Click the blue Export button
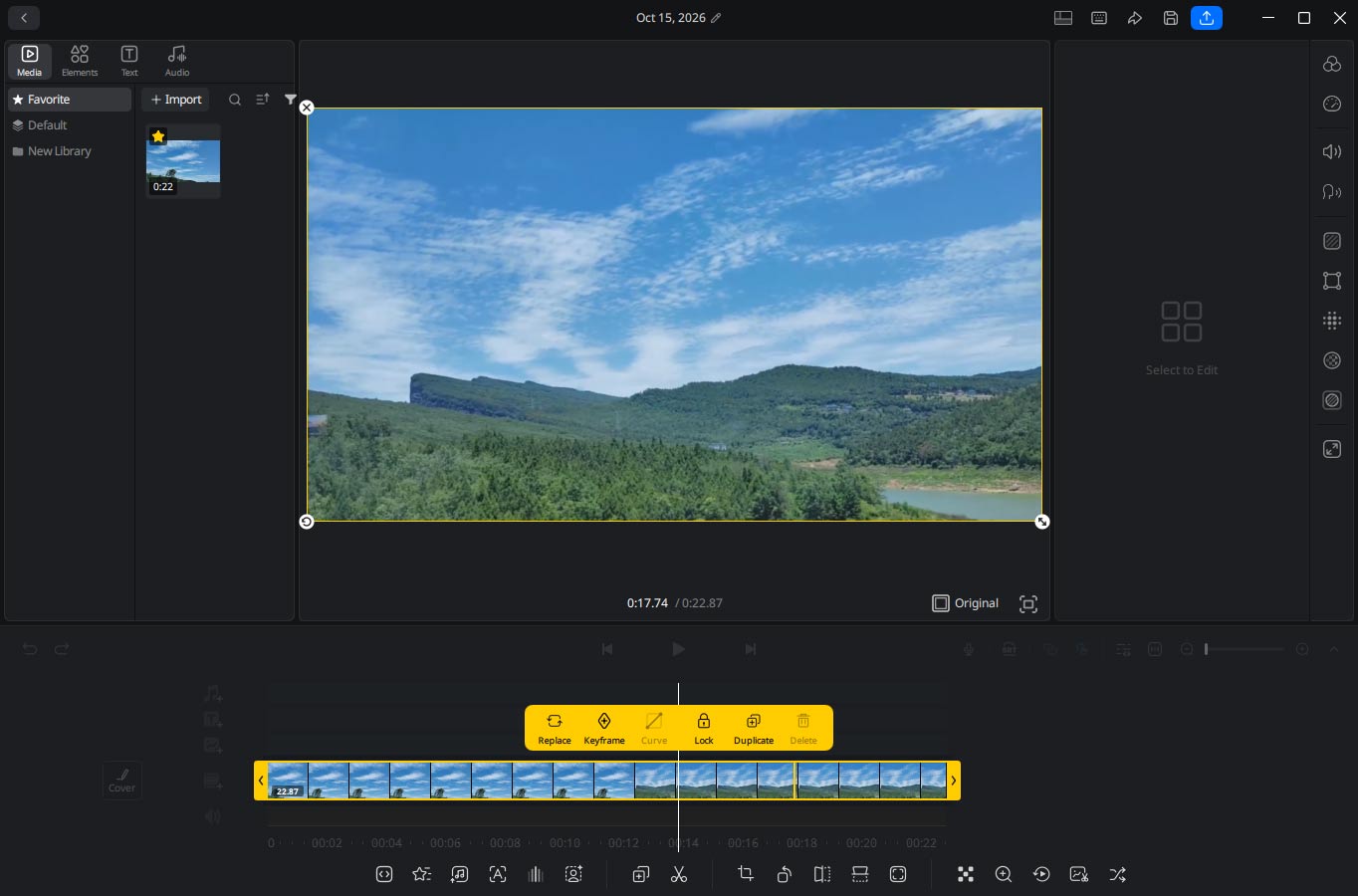Image resolution: width=1358 pixels, height=896 pixels. [1207, 18]
